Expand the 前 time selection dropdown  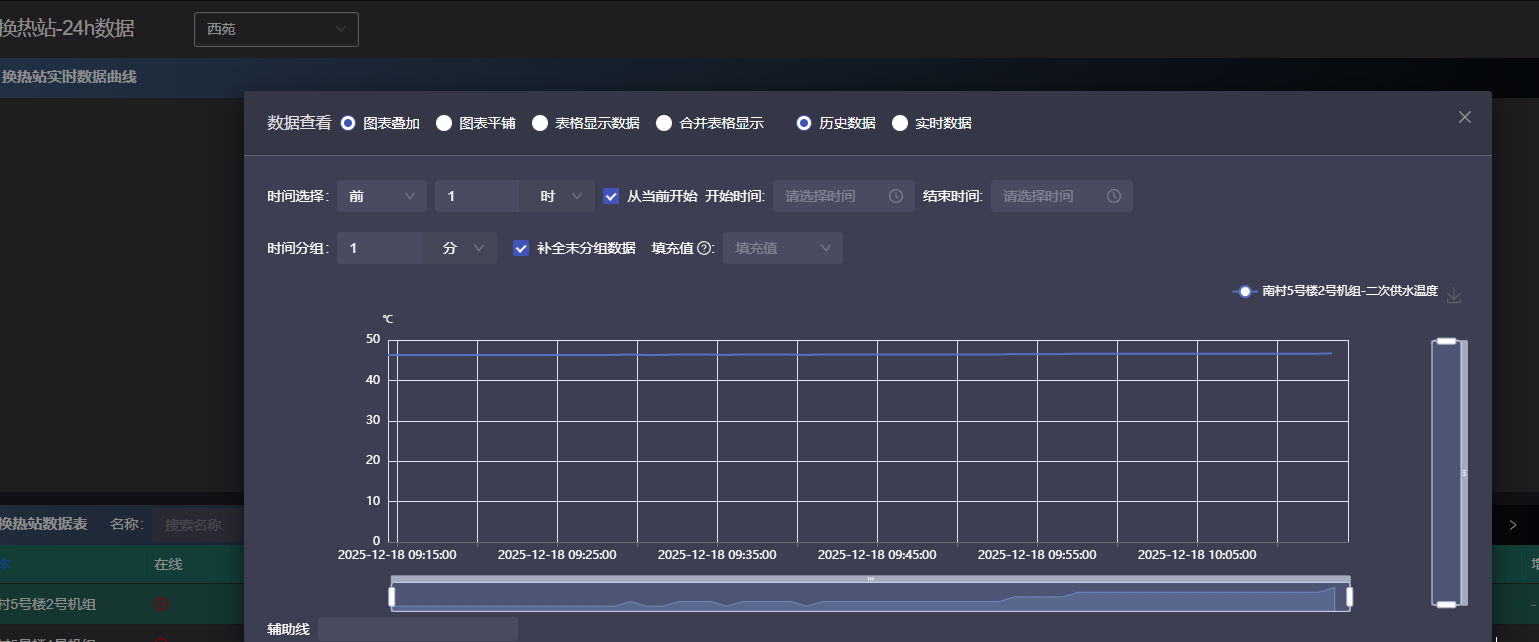(381, 196)
